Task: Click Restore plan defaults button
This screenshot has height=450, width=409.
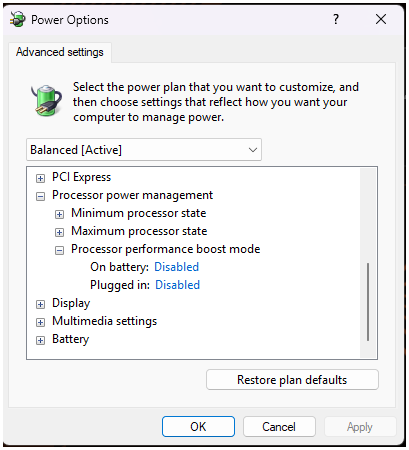Action: coord(292,379)
